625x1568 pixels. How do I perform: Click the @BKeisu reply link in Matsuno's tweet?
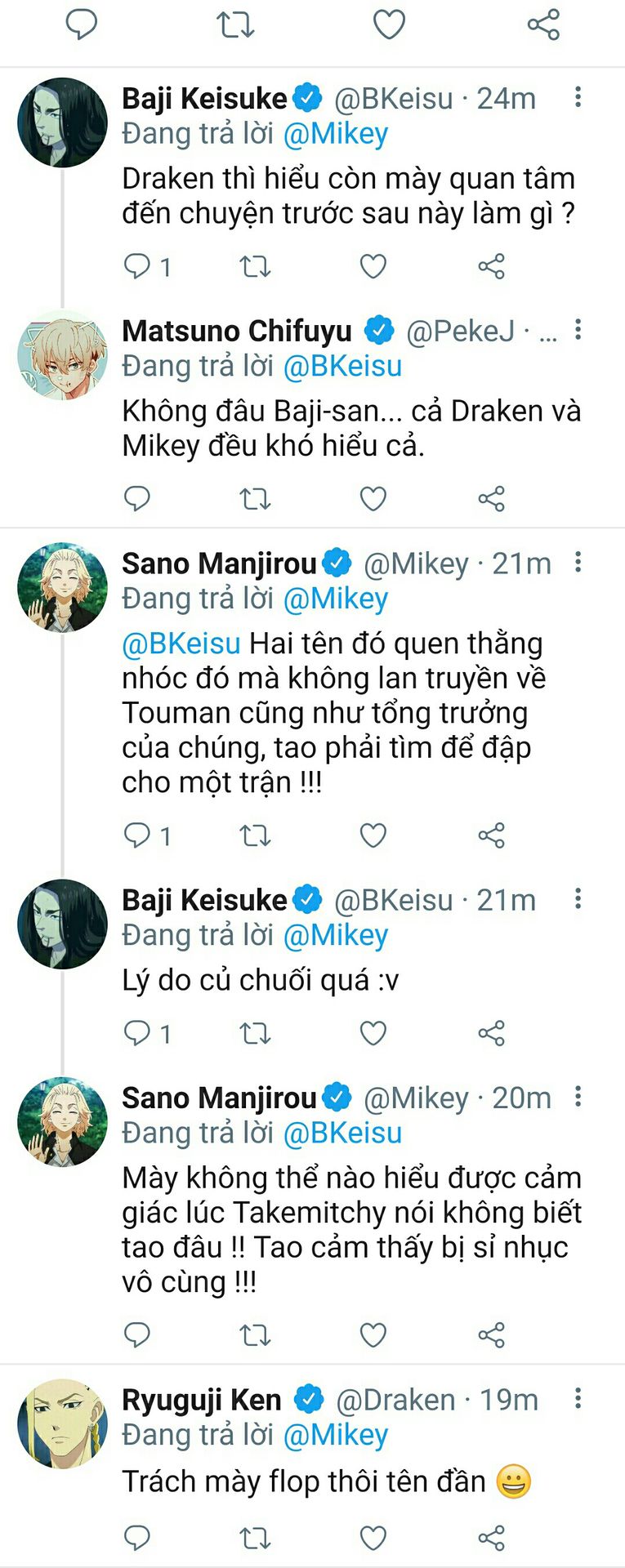pos(342,366)
